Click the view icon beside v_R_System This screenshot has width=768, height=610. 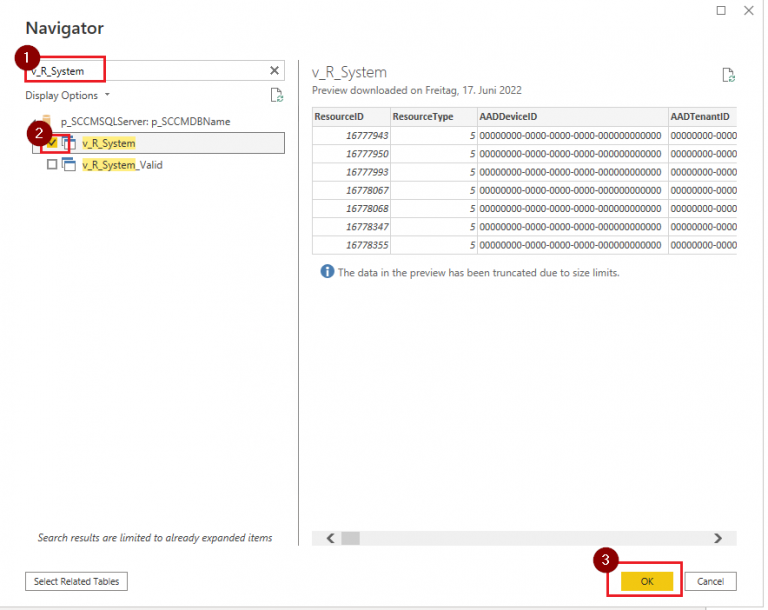coord(69,143)
